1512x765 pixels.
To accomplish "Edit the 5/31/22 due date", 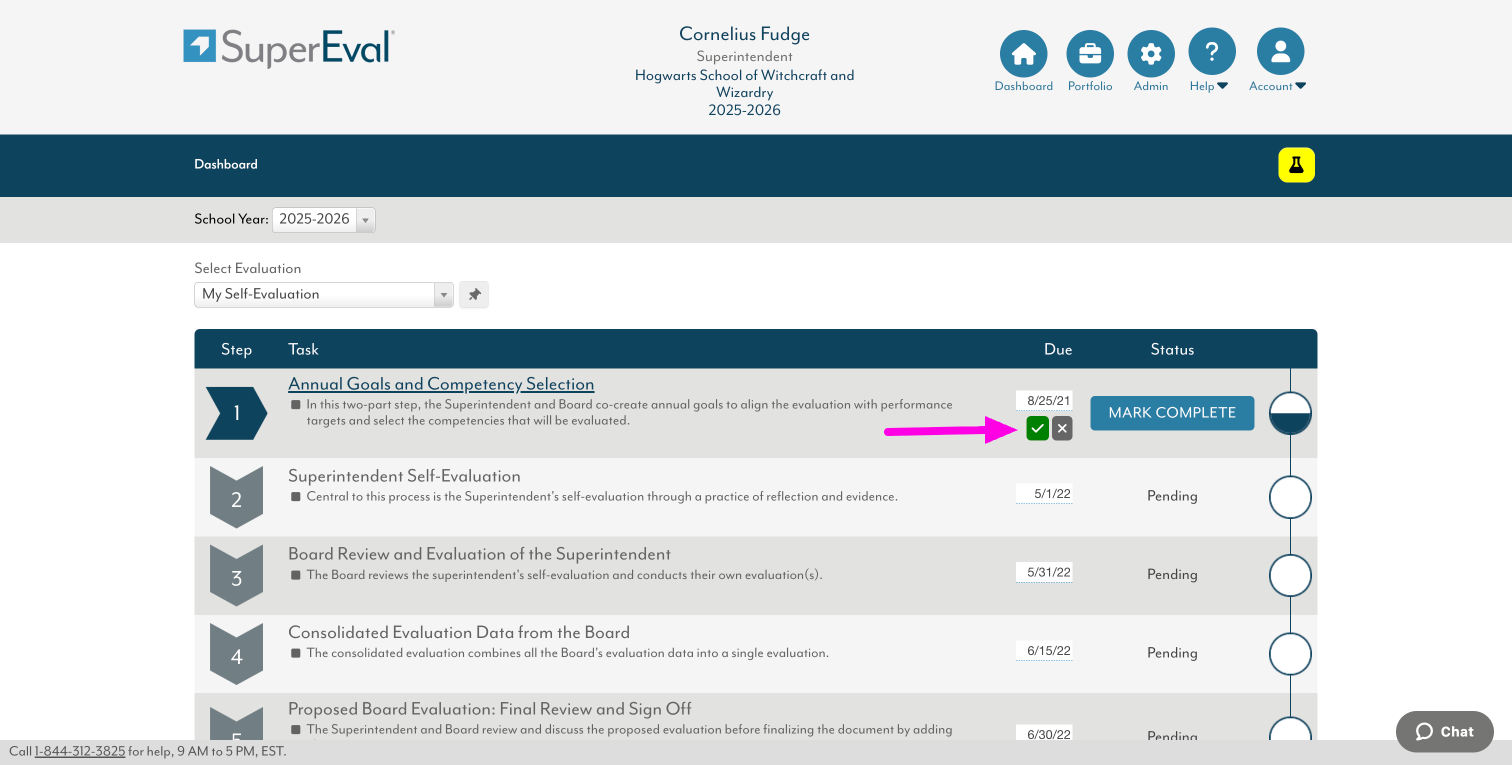I will point(1044,572).
